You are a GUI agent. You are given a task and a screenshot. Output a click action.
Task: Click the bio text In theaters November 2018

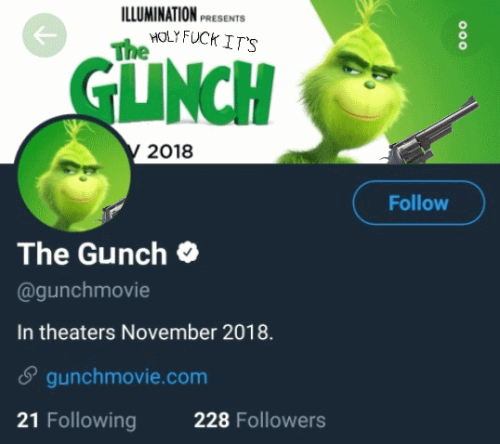click(x=145, y=332)
